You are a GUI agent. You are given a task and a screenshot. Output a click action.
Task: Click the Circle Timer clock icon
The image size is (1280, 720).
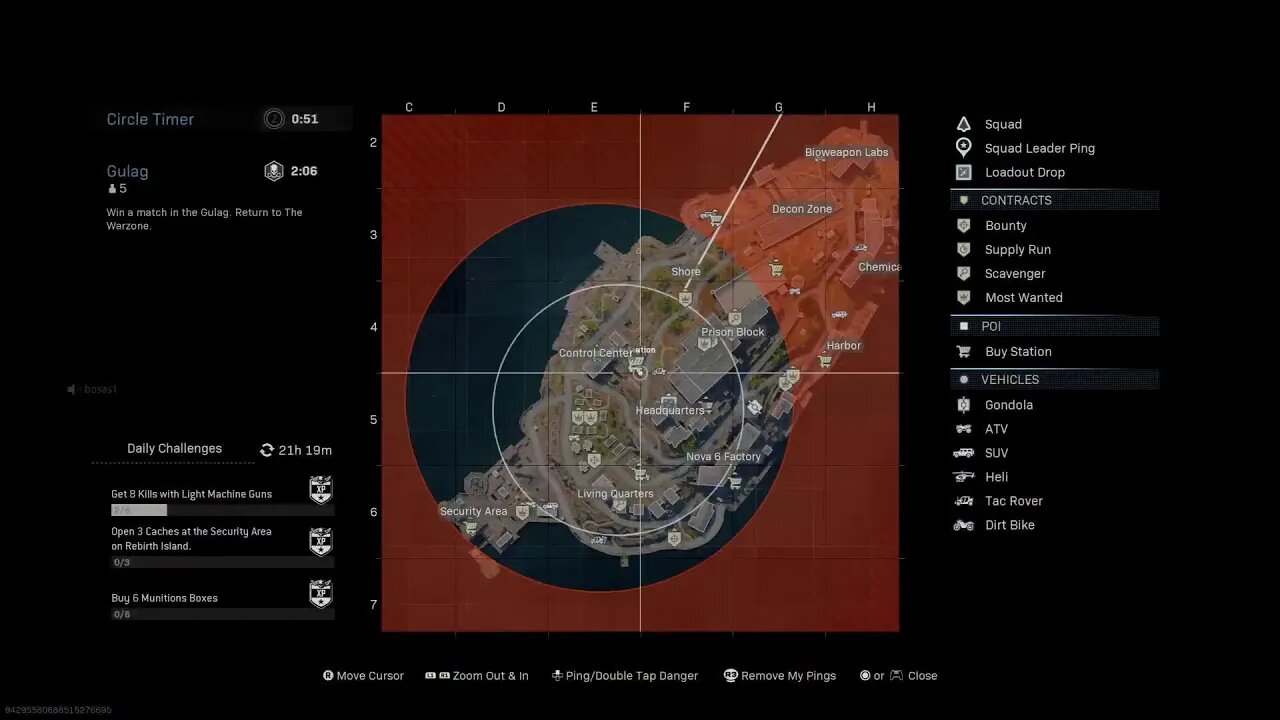[x=274, y=119]
